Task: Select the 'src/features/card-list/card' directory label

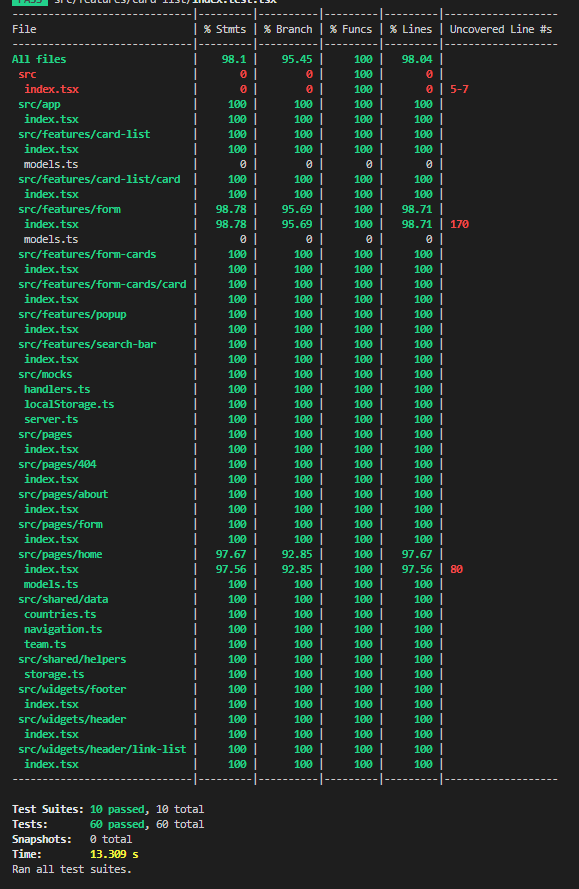Action: pyautogui.click(x=99, y=179)
